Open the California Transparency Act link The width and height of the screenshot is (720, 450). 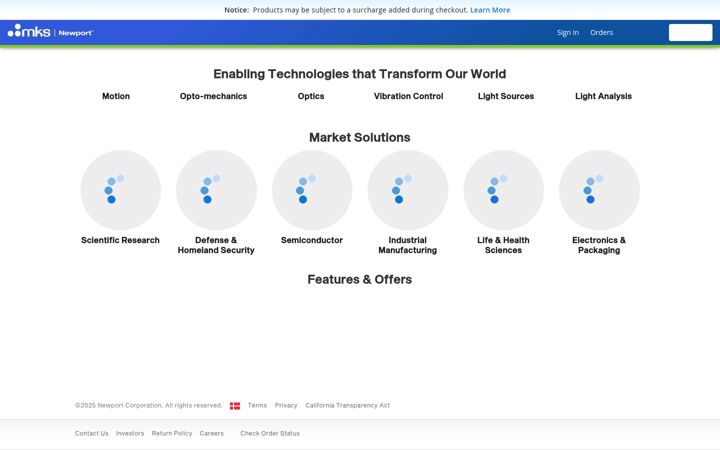pyautogui.click(x=348, y=405)
